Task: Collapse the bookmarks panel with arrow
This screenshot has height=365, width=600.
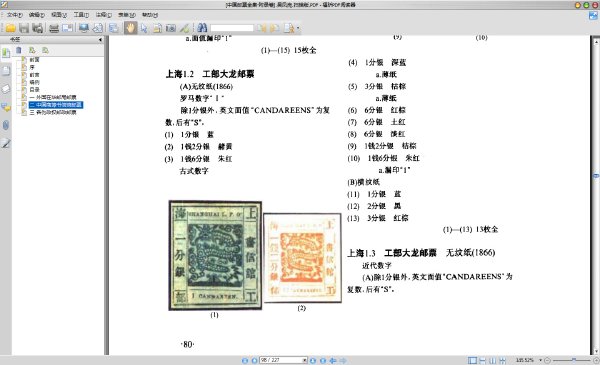Action: coord(100,39)
